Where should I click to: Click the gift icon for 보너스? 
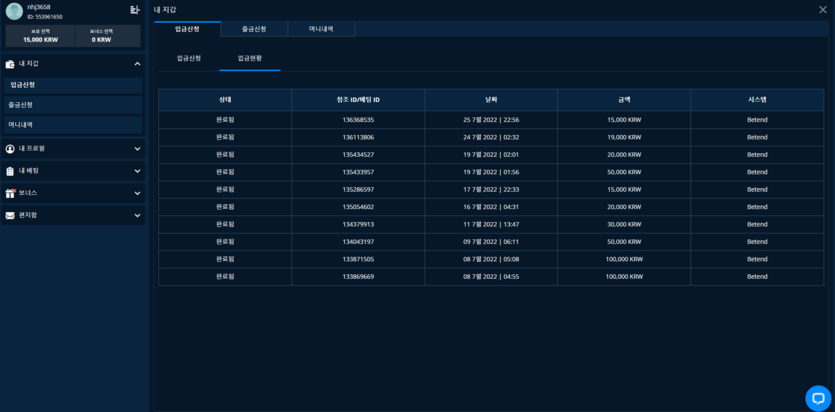coord(10,193)
